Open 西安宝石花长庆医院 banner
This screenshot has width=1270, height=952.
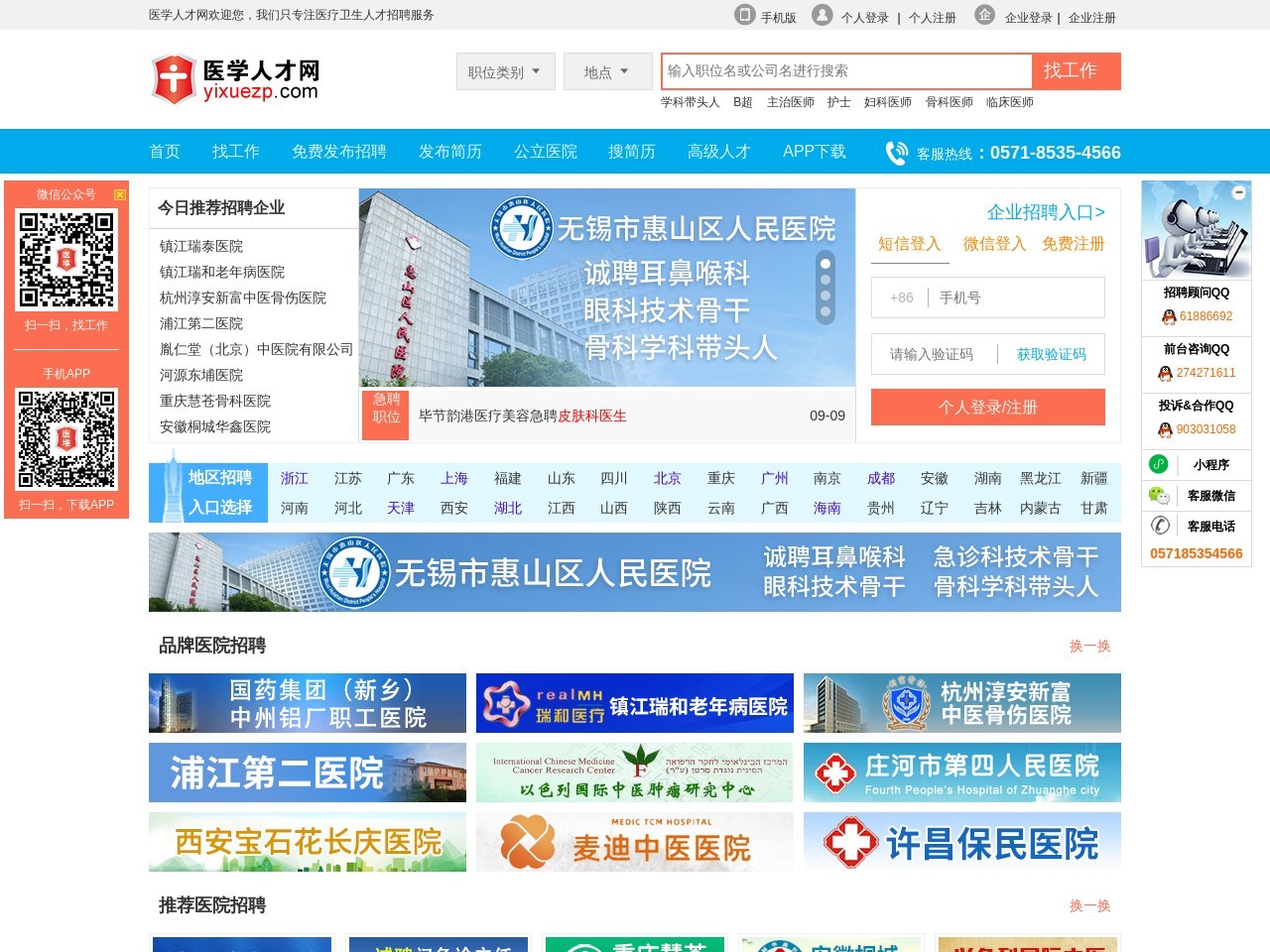pyautogui.click(x=308, y=842)
